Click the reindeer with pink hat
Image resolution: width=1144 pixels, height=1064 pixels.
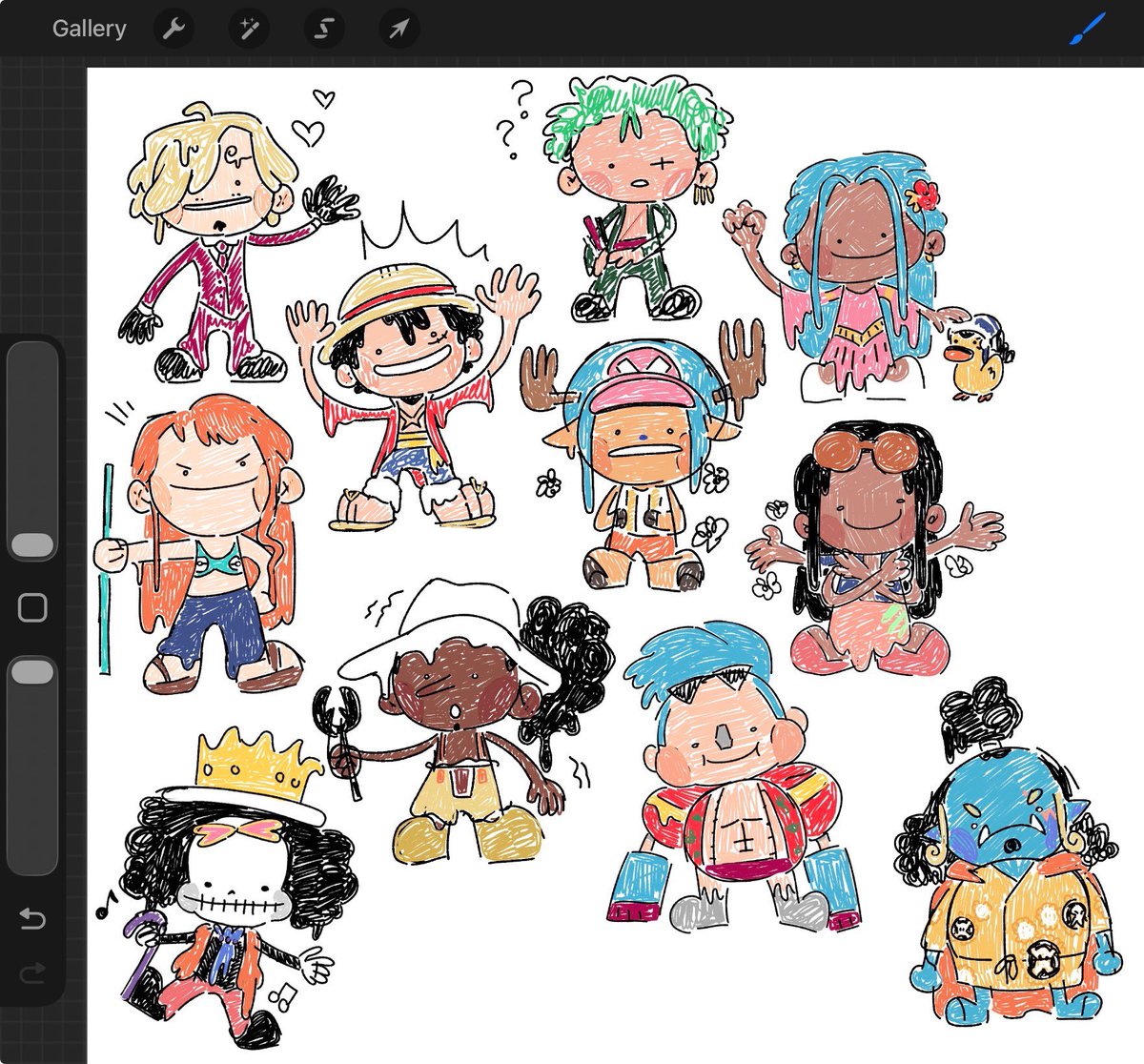[644, 458]
